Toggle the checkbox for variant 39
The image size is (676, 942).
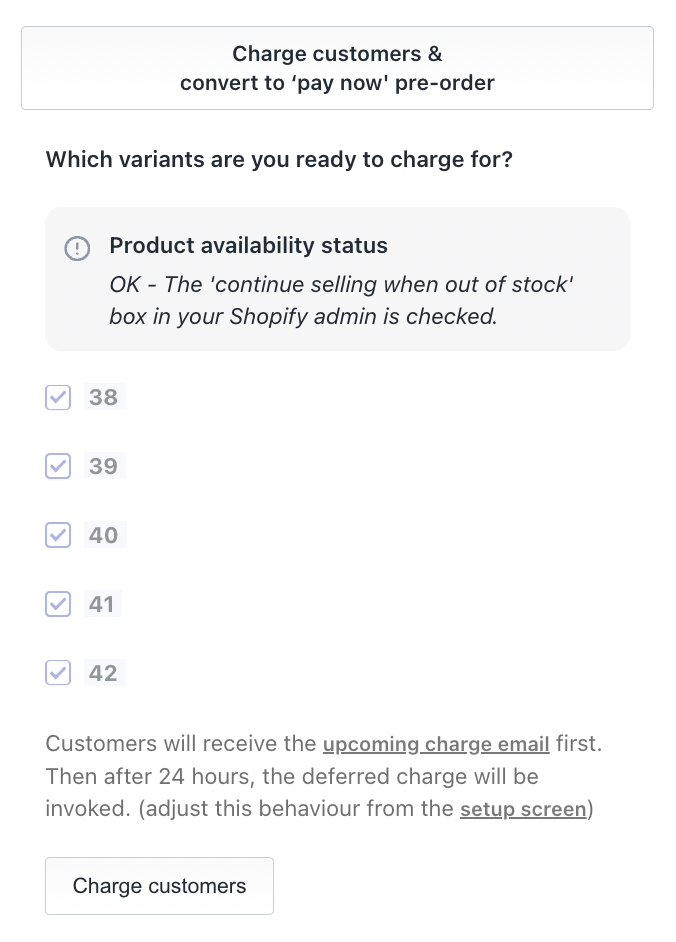(x=58, y=466)
